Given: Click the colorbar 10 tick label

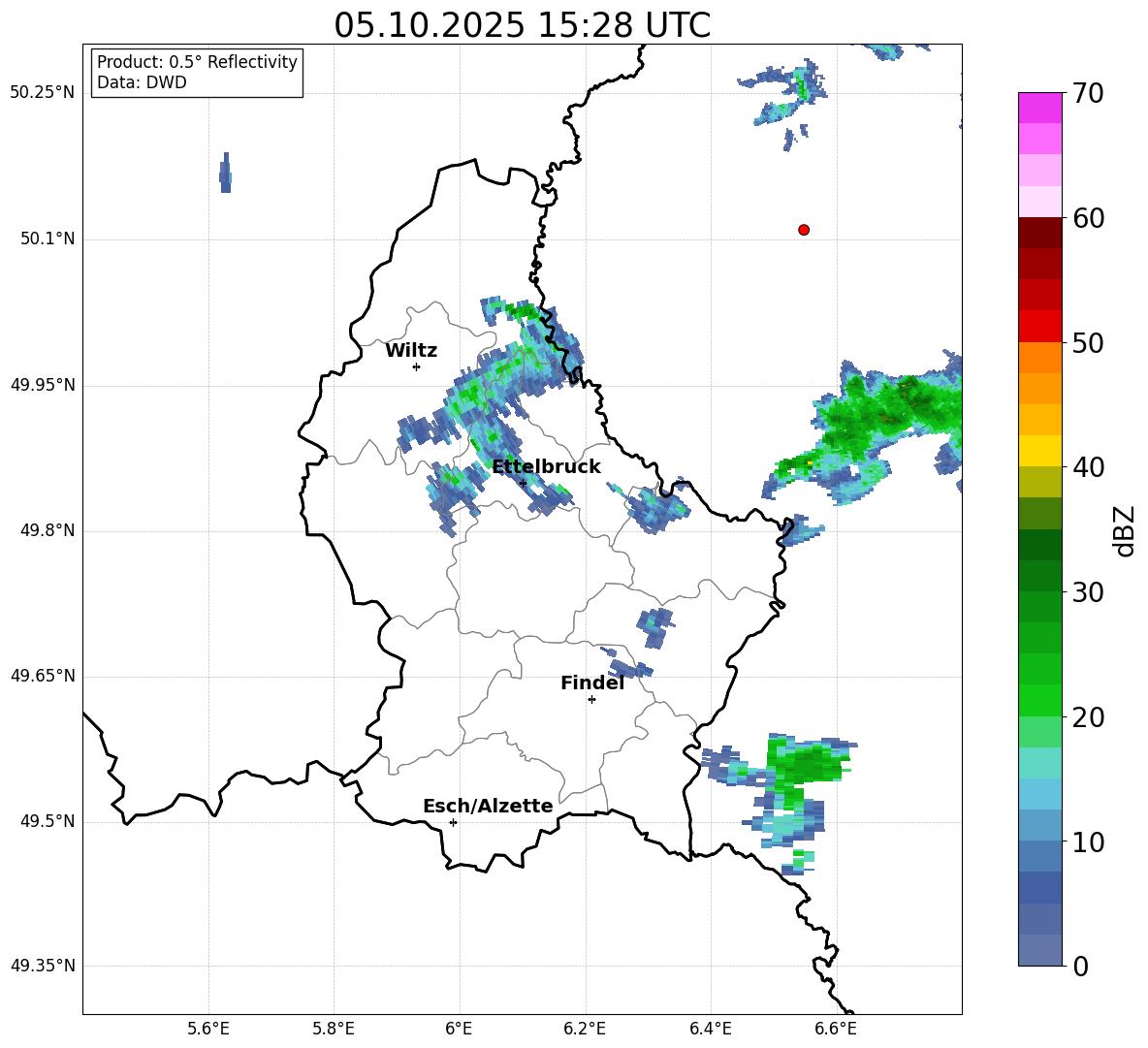Looking at the screenshot, I should click(1088, 842).
